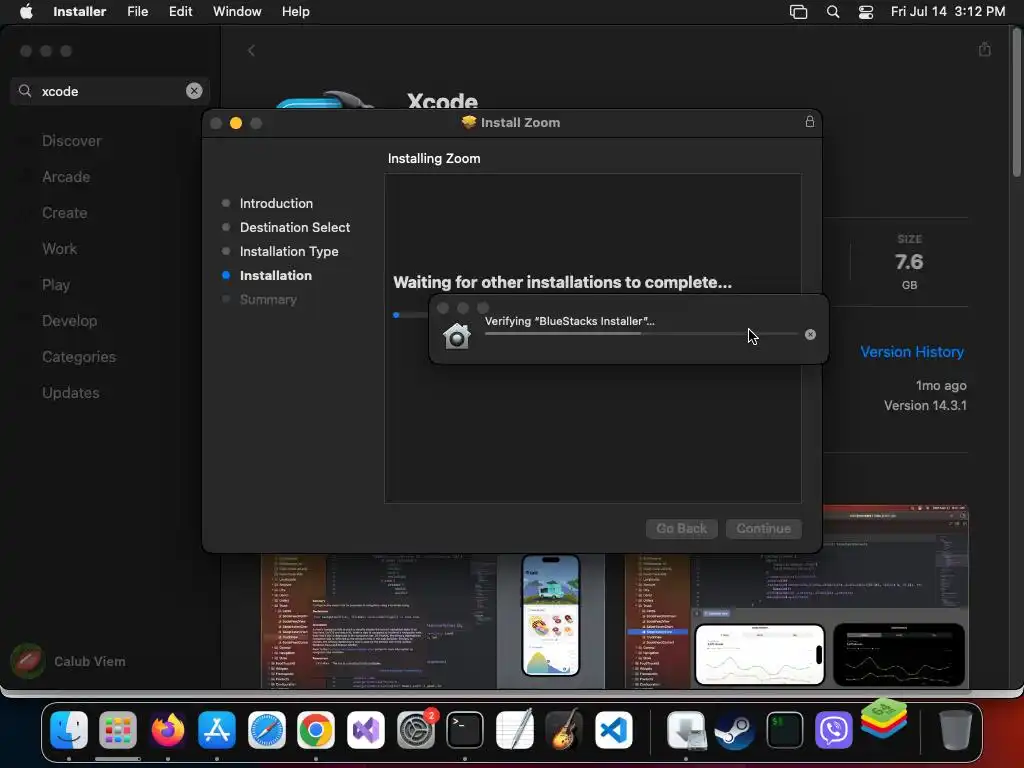Select Arcade in App Store sidebar
The width and height of the screenshot is (1024, 768).
[x=66, y=177]
